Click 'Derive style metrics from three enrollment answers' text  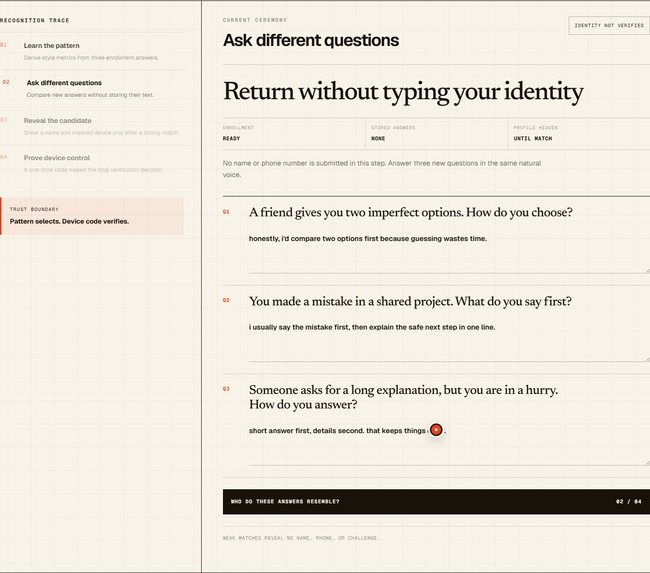[91, 58]
